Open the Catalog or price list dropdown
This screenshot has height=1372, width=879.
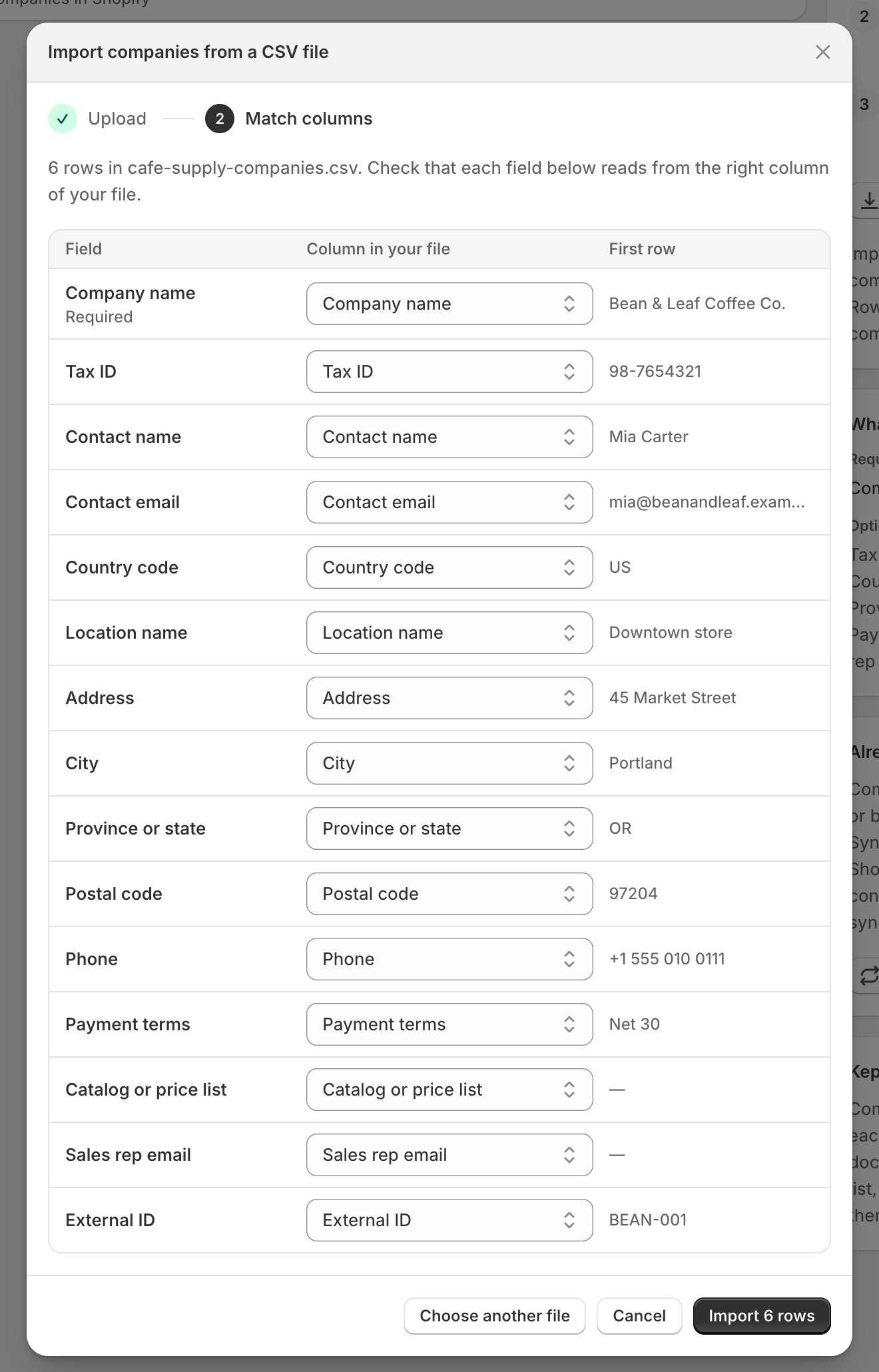pyautogui.click(x=449, y=1090)
